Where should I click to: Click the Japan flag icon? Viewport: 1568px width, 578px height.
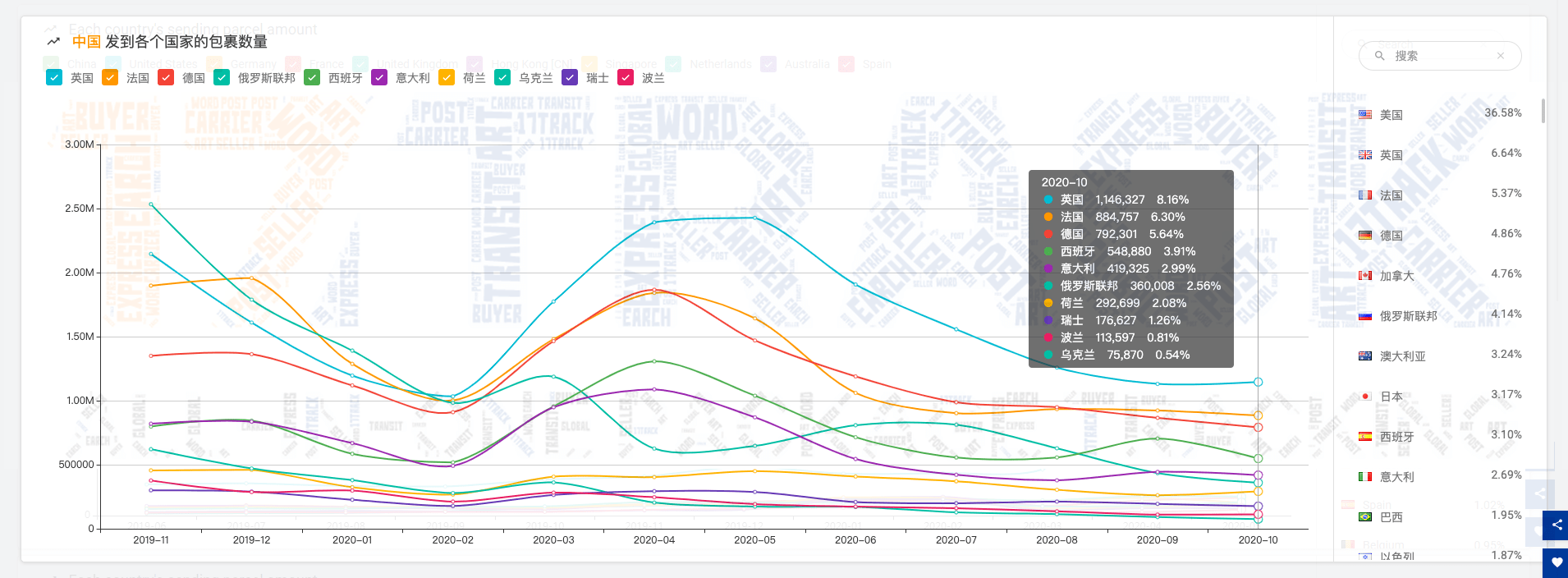pos(1365,397)
